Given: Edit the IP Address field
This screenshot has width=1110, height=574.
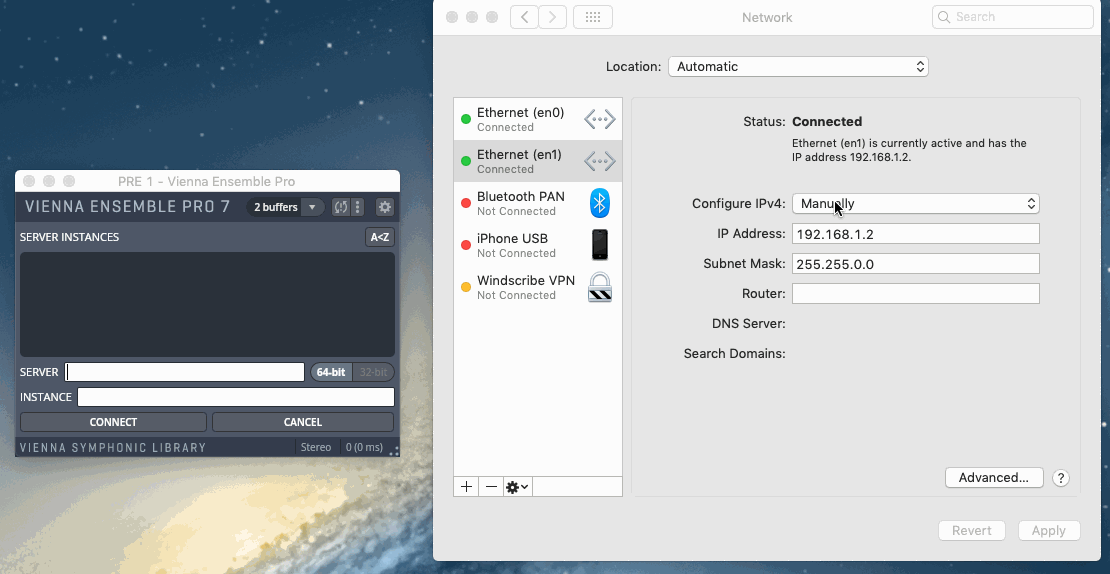Looking at the screenshot, I should coord(915,234).
